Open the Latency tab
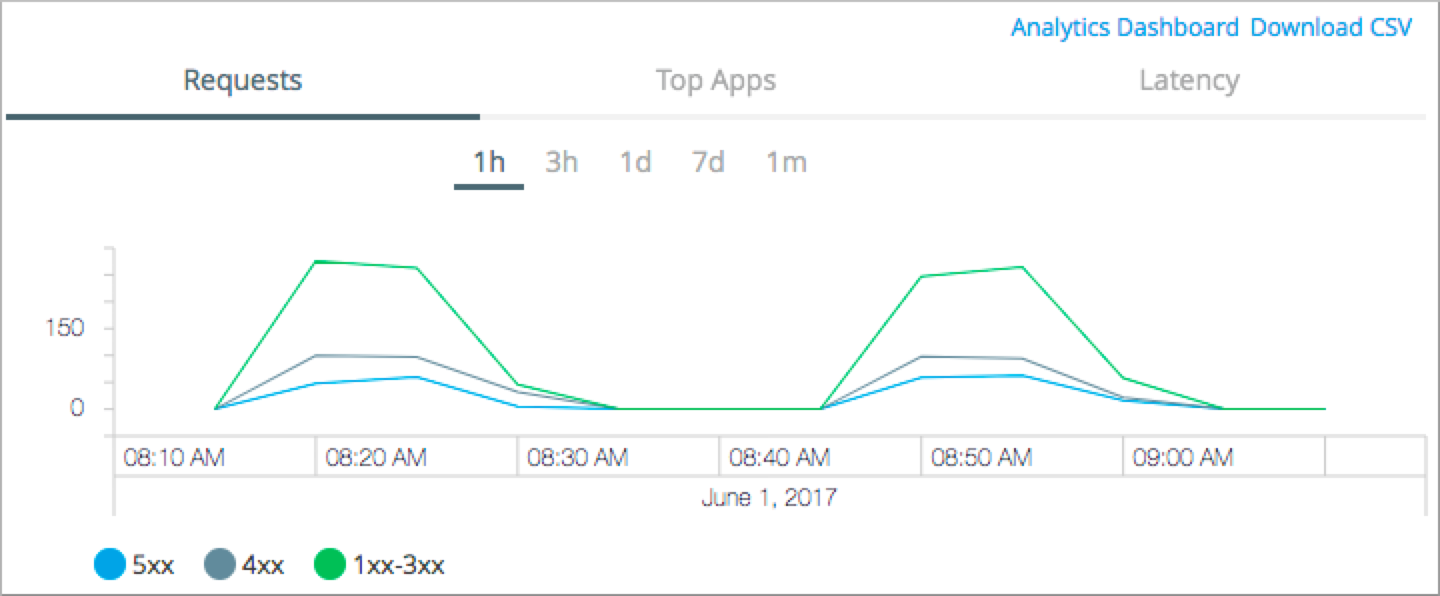The width and height of the screenshot is (1440, 596). coord(1189,81)
